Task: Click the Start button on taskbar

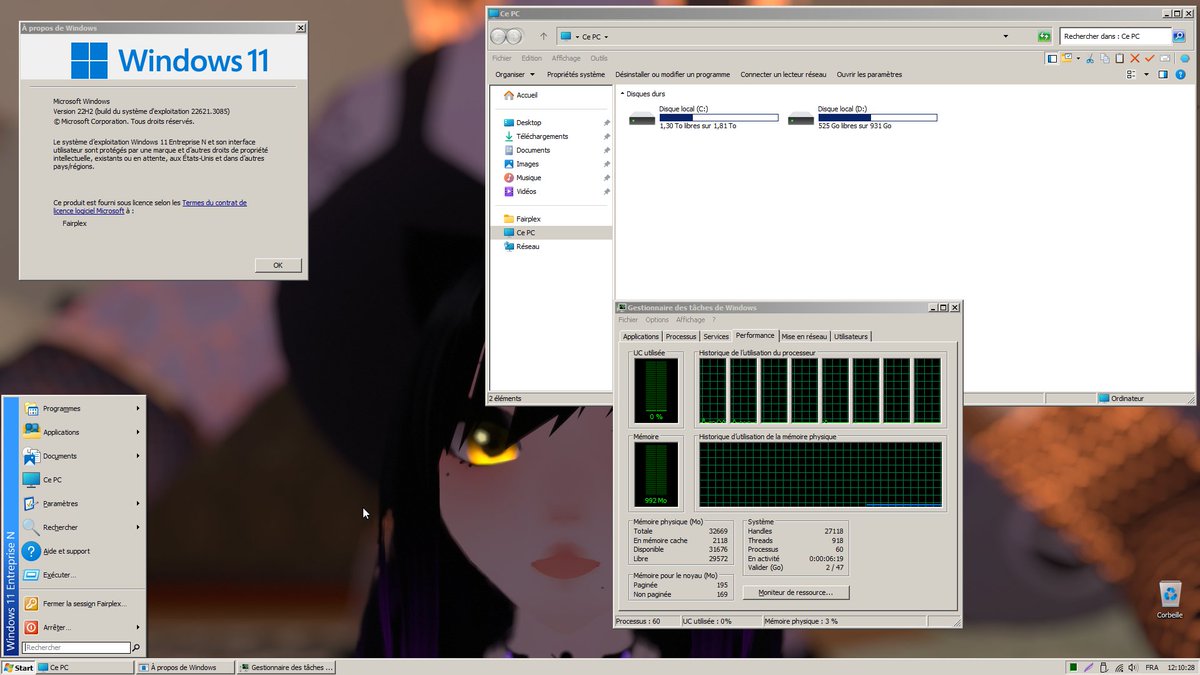Action: [x=18, y=667]
